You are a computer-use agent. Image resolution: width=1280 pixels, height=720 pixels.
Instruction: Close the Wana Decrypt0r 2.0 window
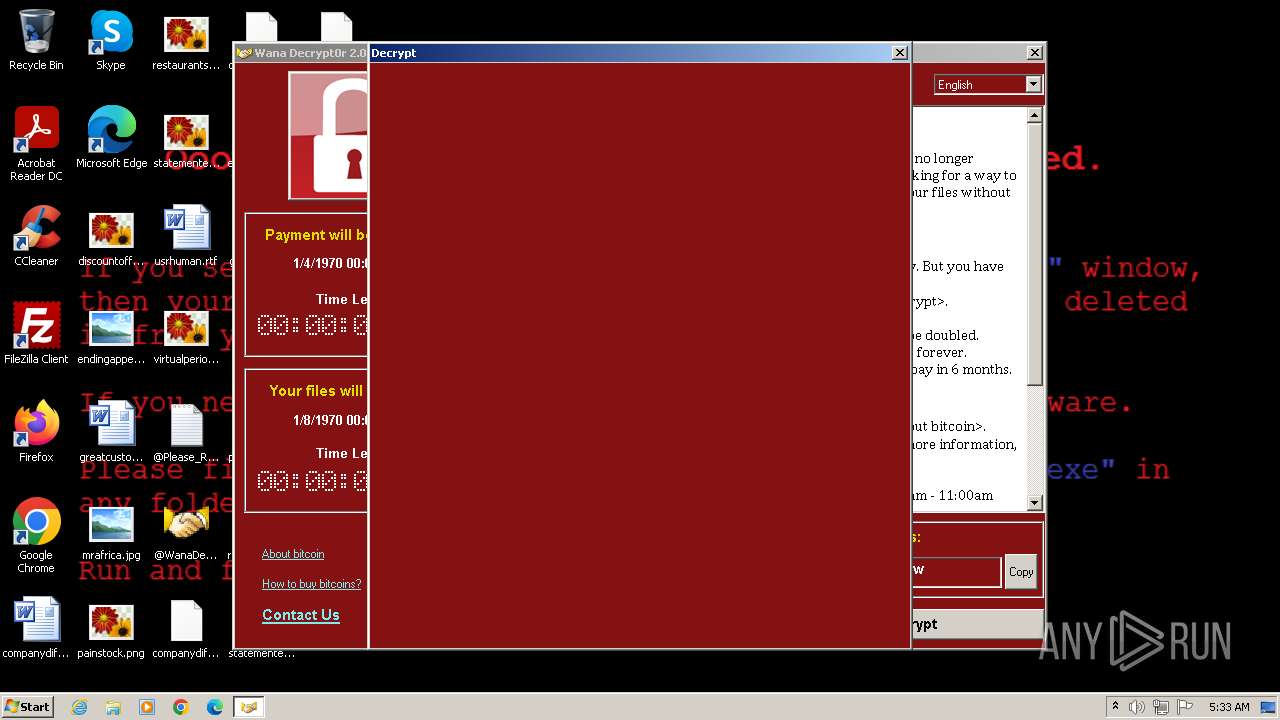(x=1035, y=53)
